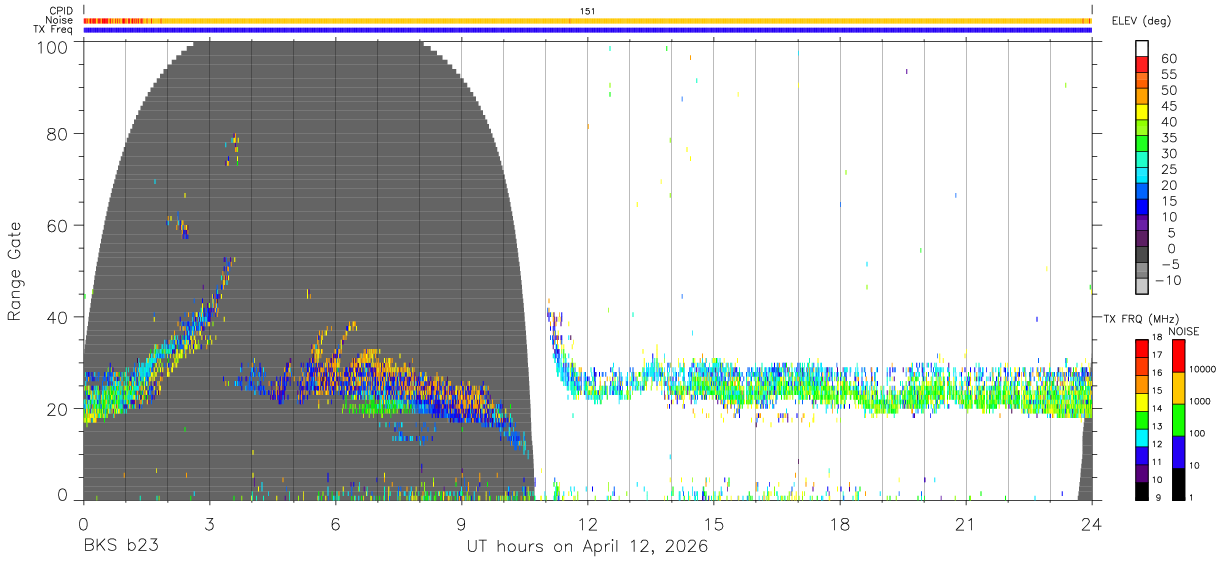Click the "12" UT hour tick label
Image resolution: width=1228 pixels, height=567 pixels.
(587, 524)
